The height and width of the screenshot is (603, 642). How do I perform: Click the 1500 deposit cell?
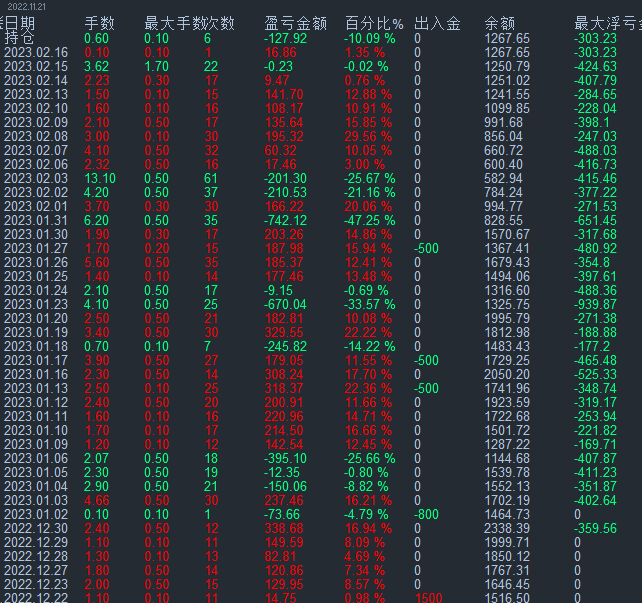[428, 598]
